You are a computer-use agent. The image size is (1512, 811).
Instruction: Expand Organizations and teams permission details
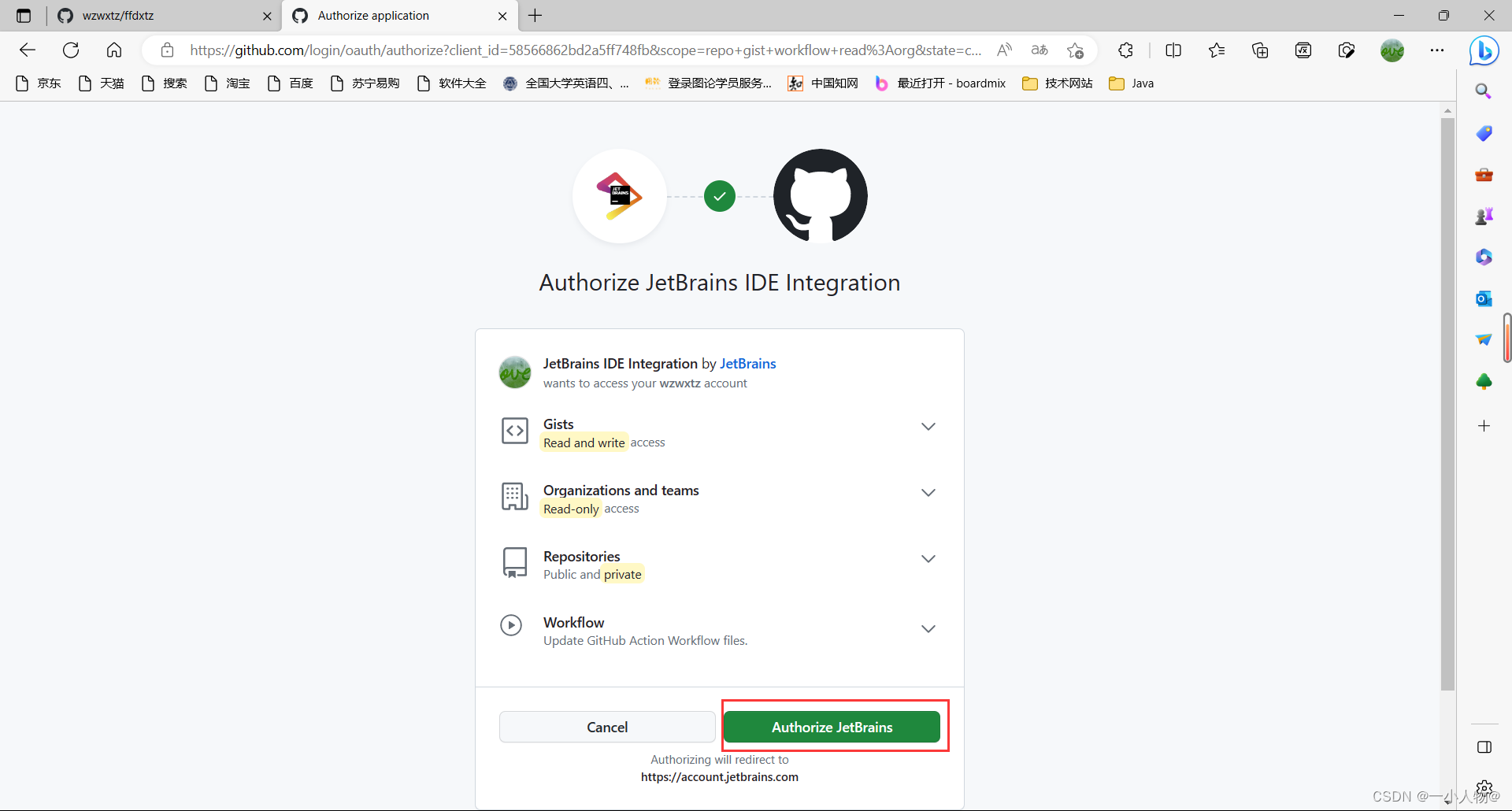[928, 492]
